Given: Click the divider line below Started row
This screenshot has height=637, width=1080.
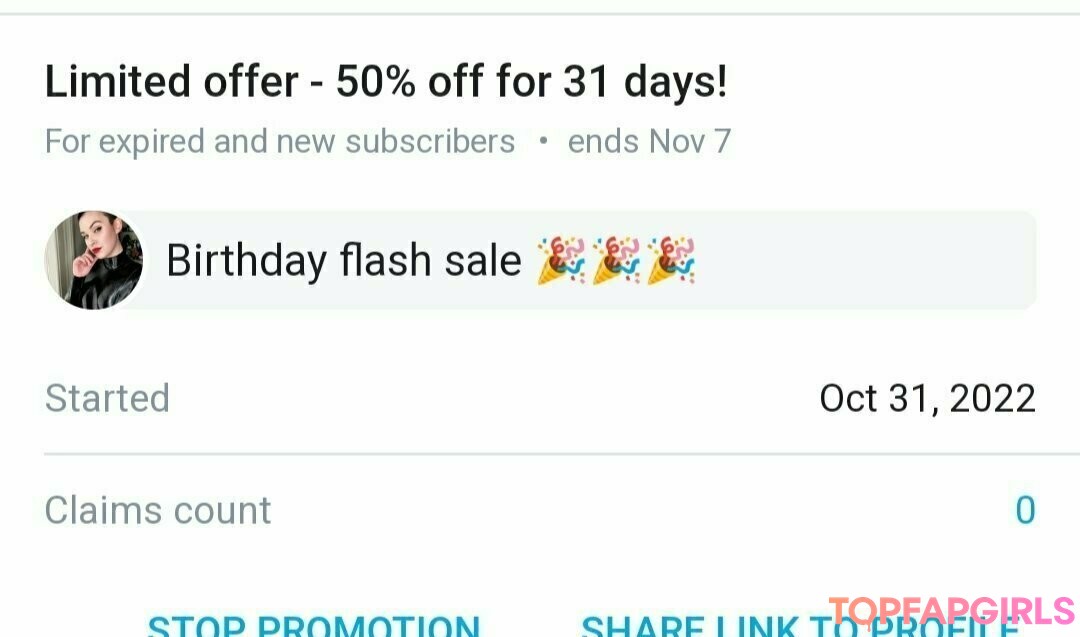Looking at the screenshot, I should tap(561, 455).
